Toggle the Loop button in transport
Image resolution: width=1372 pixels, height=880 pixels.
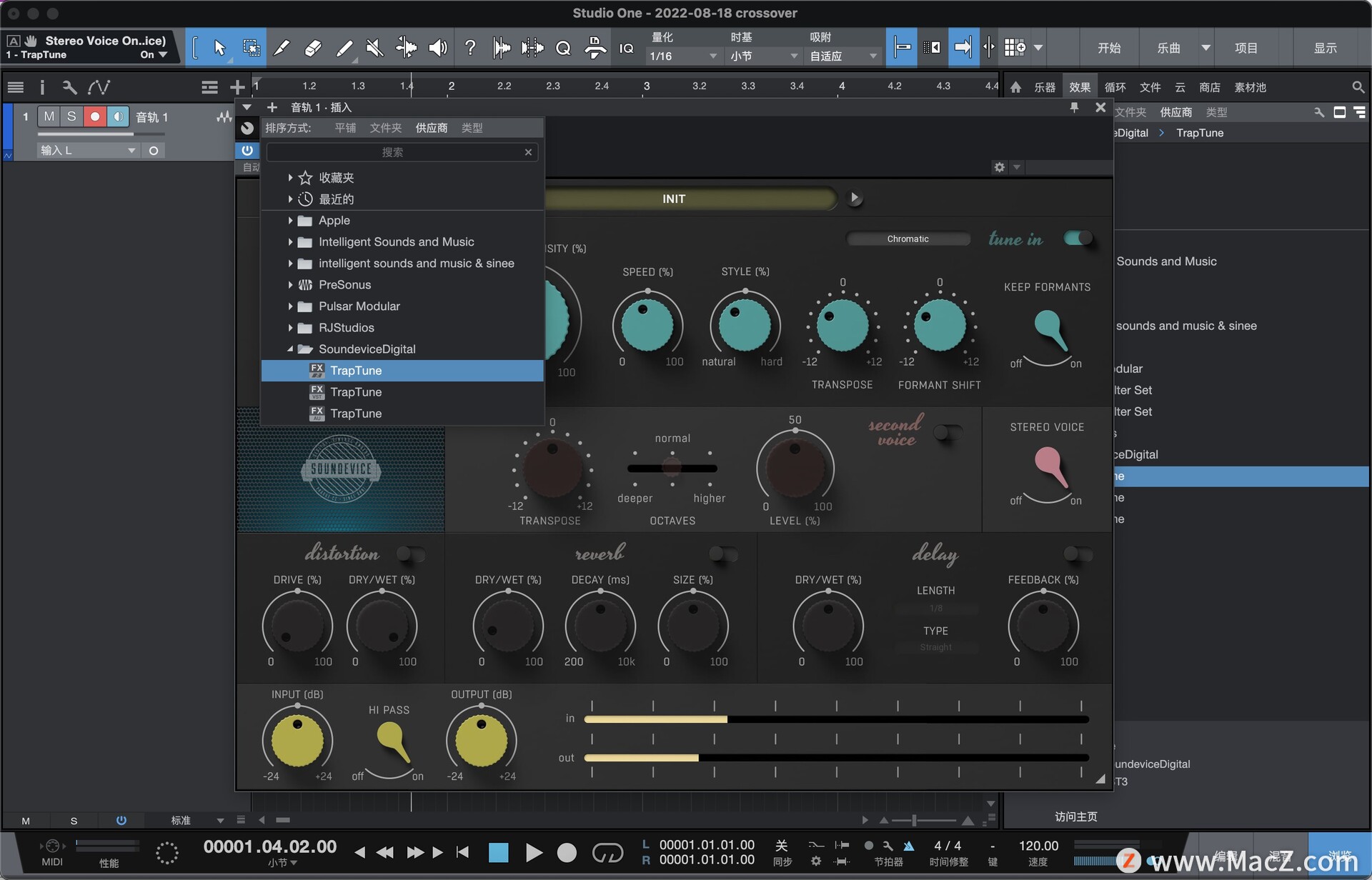point(607,852)
